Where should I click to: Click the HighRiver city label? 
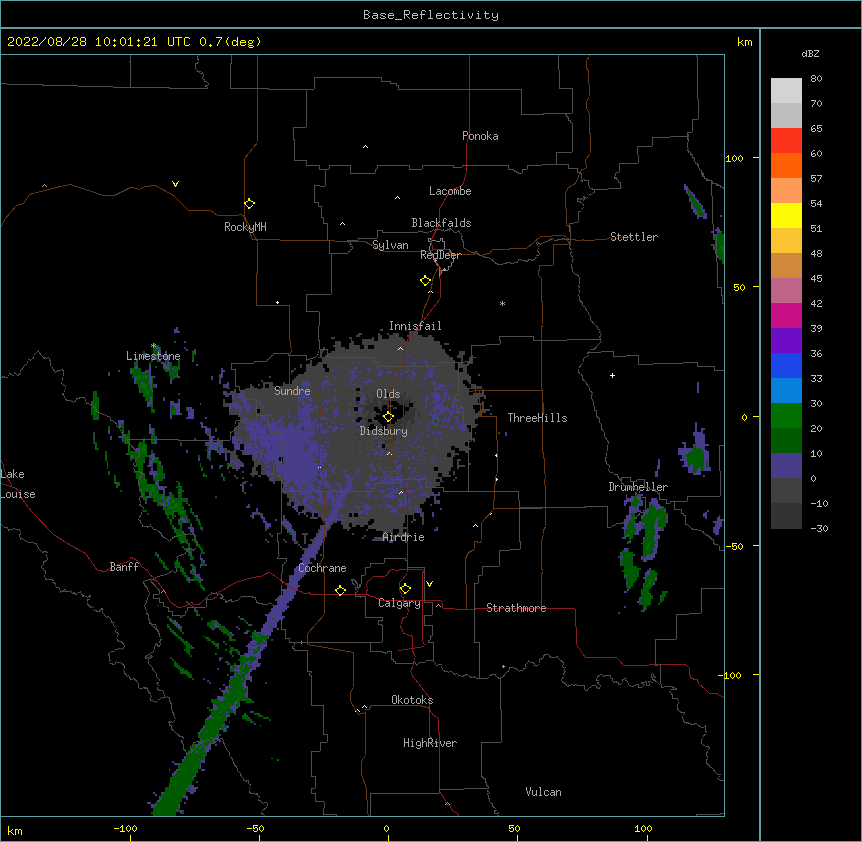point(430,743)
